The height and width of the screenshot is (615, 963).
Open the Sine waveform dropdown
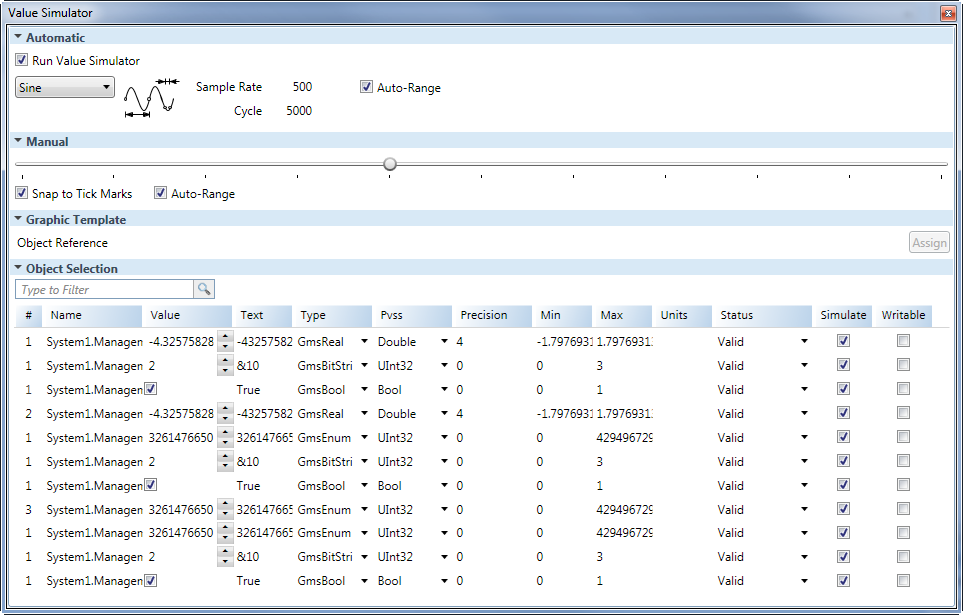pyautogui.click(x=66, y=87)
